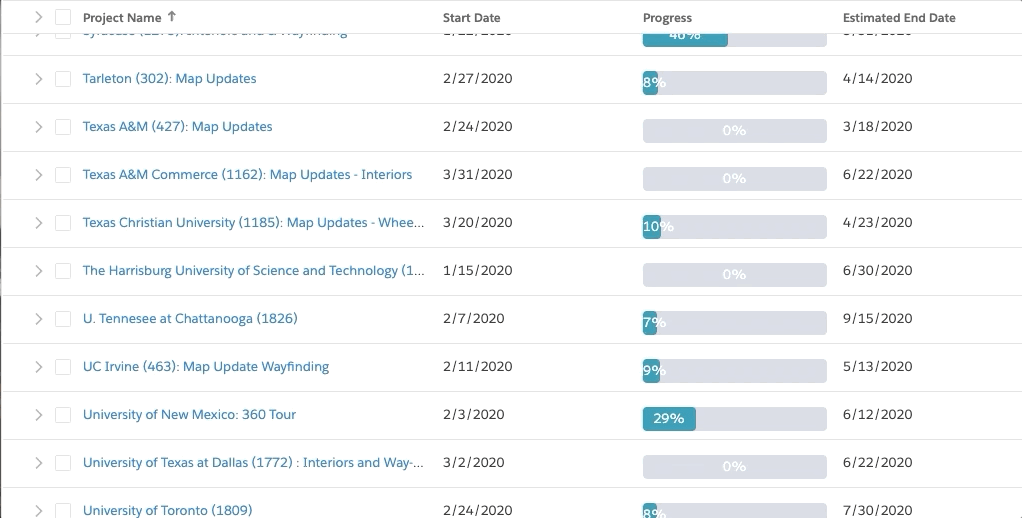The height and width of the screenshot is (518, 1022).
Task: Expand the Tarleton (302) row
Action: pyautogui.click(x=38, y=79)
